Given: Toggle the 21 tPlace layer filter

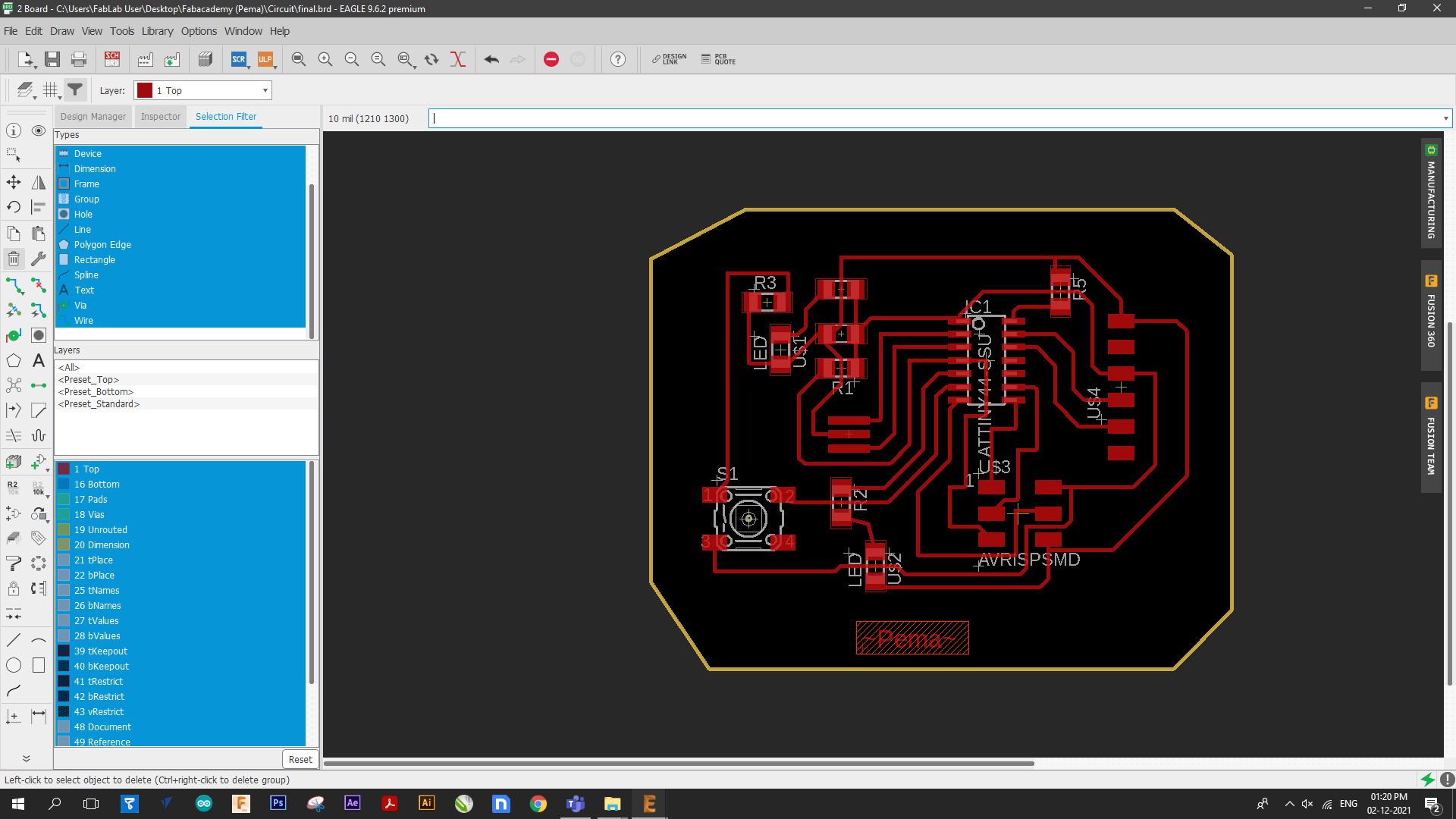Looking at the screenshot, I should (180, 560).
